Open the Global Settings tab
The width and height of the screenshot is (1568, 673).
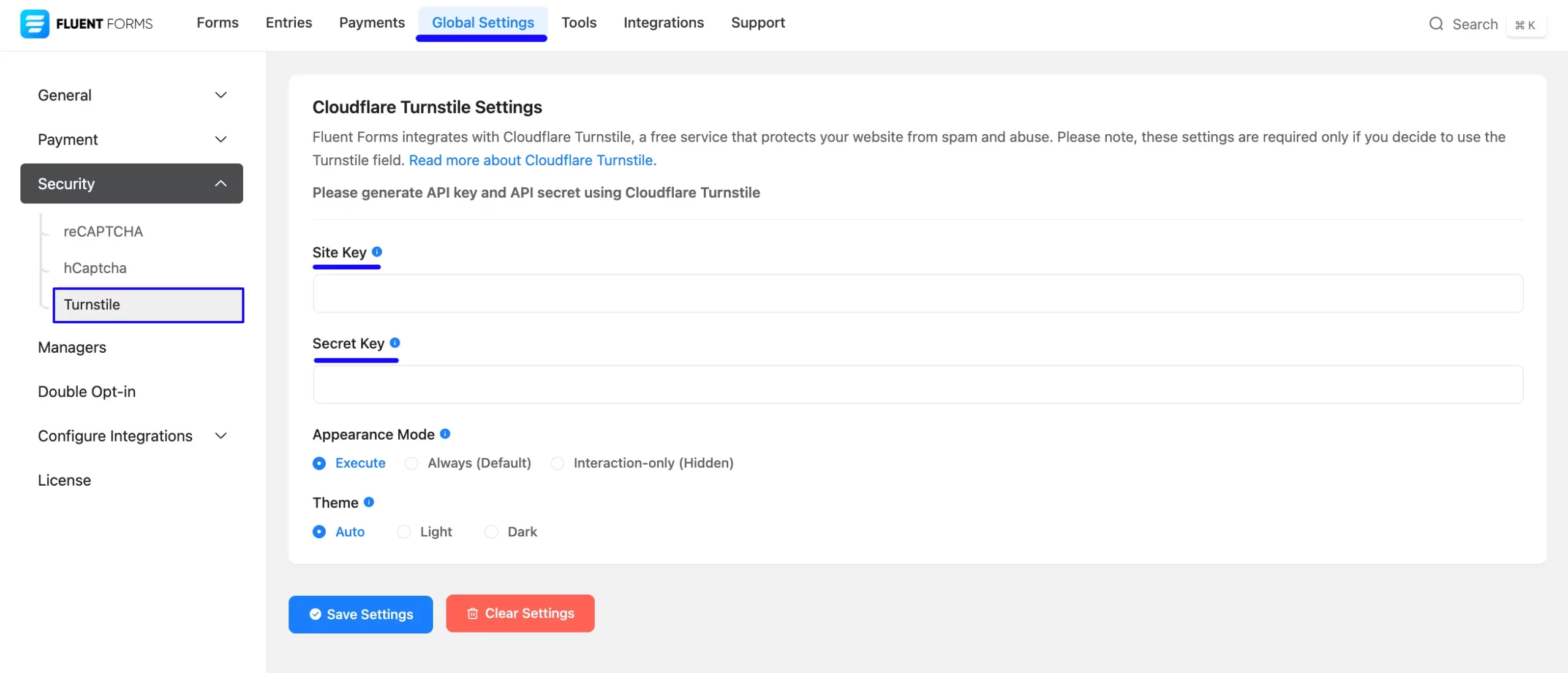483,23
